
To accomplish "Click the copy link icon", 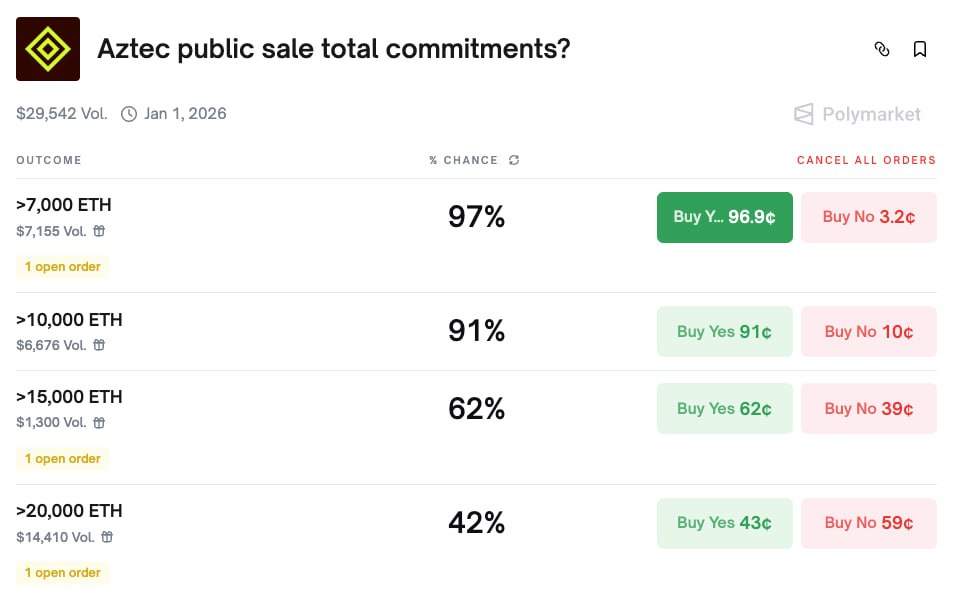I will (x=881, y=49).
